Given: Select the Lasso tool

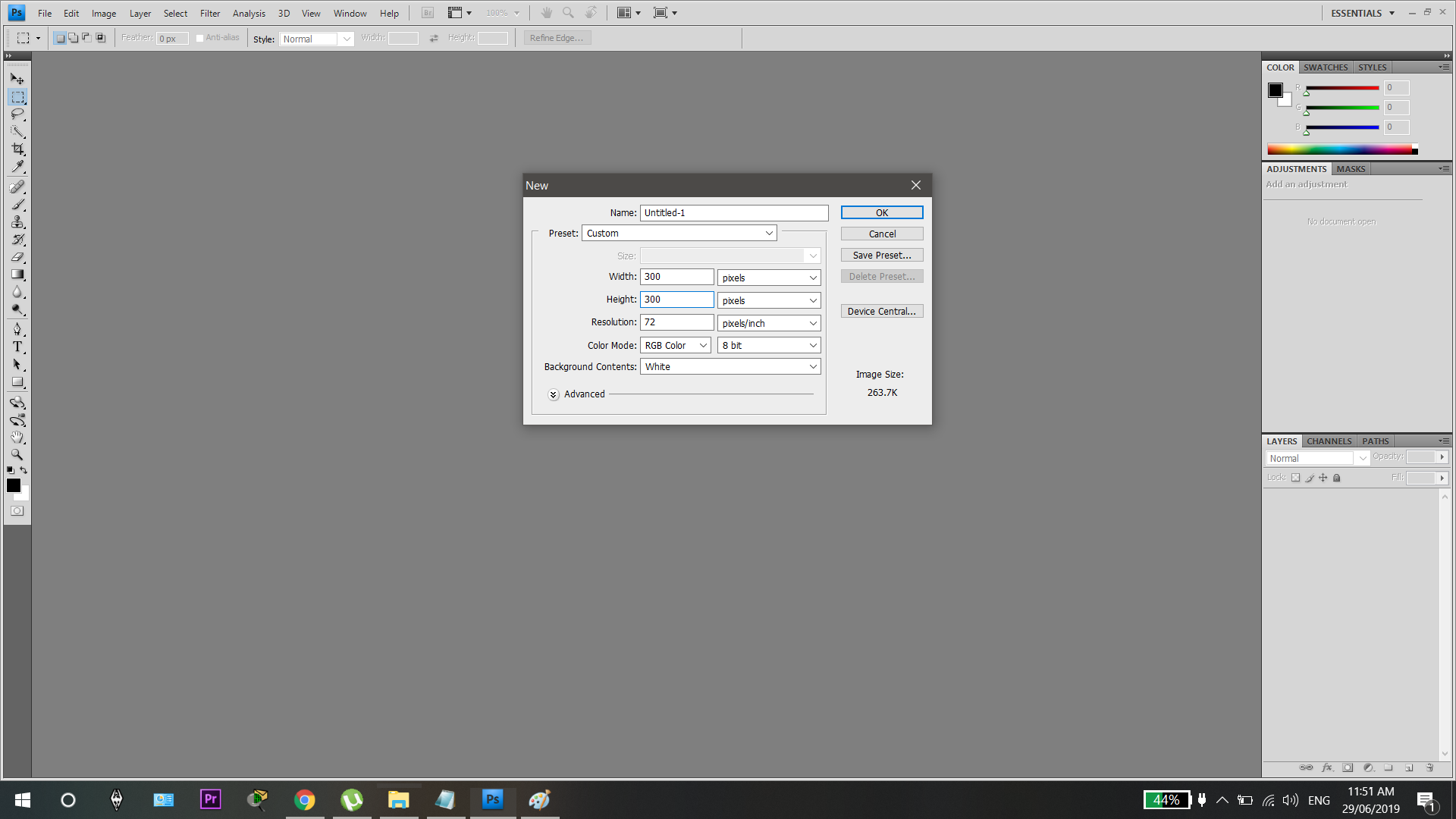Looking at the screenshot, I should [17, 114].
